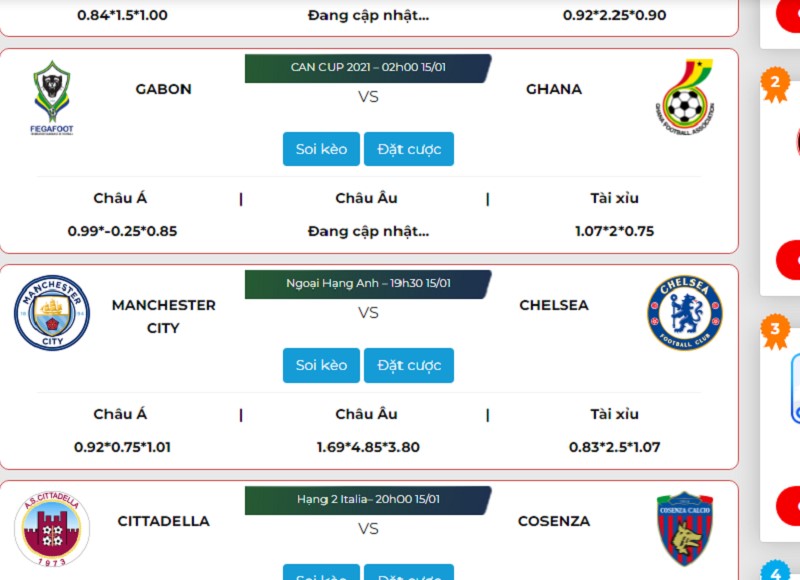Click the CAN CUP 2021 match banner
The height and width of the screenshot is (580, 800).
[368, 68]
